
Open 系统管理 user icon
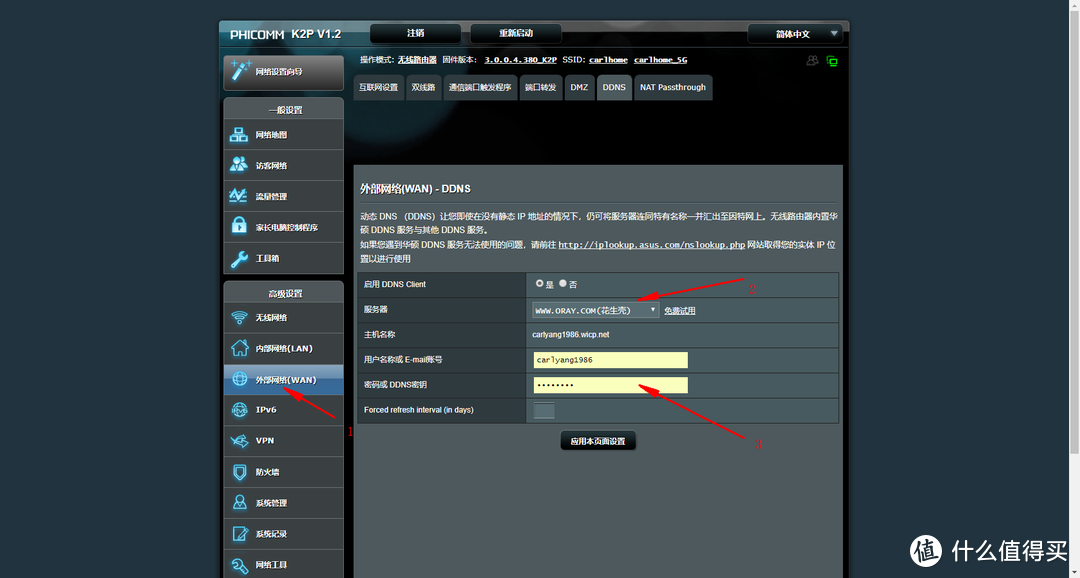coord(239,503)
